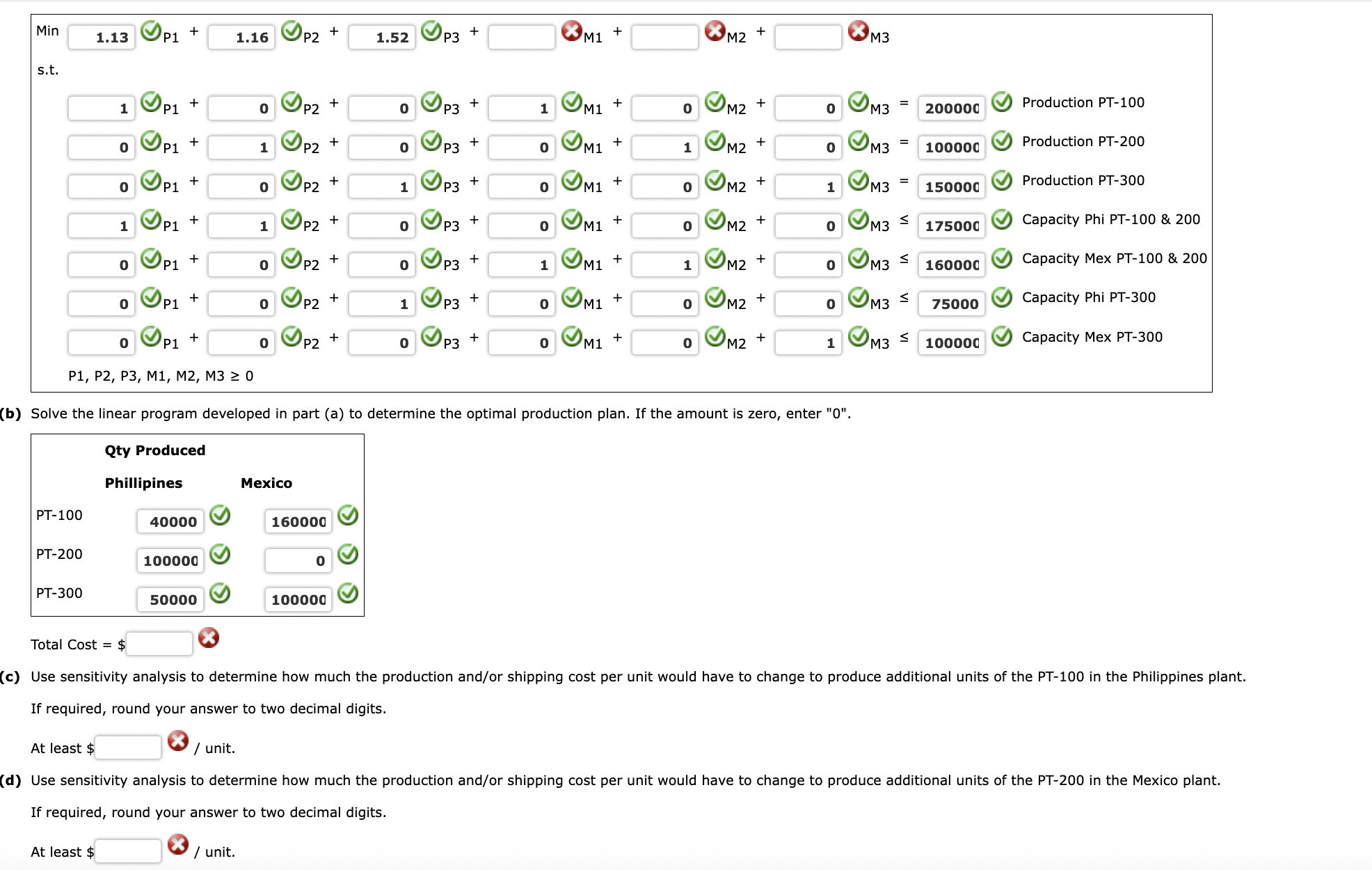The width and height of the screenshot is (1372, 870).
Task: Click the empty M2 objective coefficient field
Action: pyautogui.click(x=664, y=37)
